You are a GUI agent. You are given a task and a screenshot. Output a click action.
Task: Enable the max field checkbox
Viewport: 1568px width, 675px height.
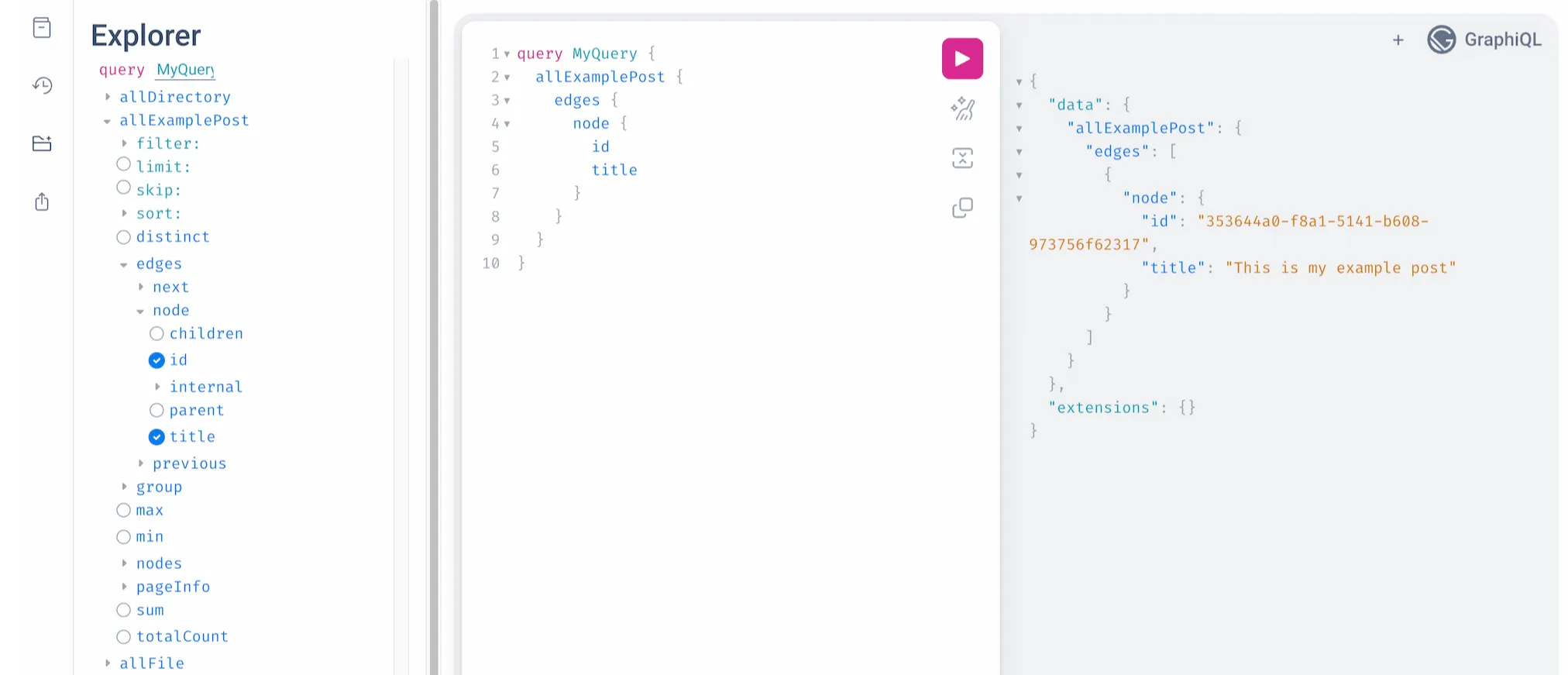(123, 510)
